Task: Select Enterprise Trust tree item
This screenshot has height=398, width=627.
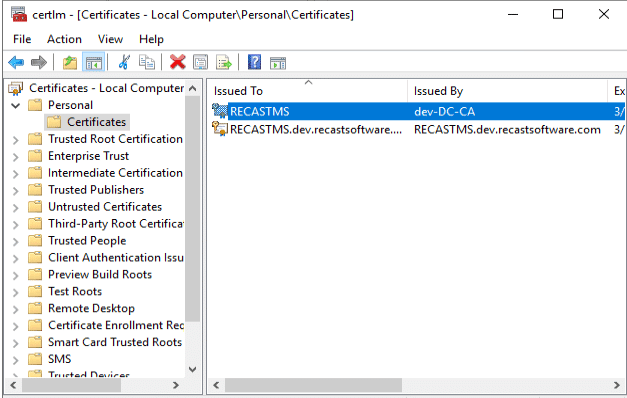Action: (x=88, y=156)
